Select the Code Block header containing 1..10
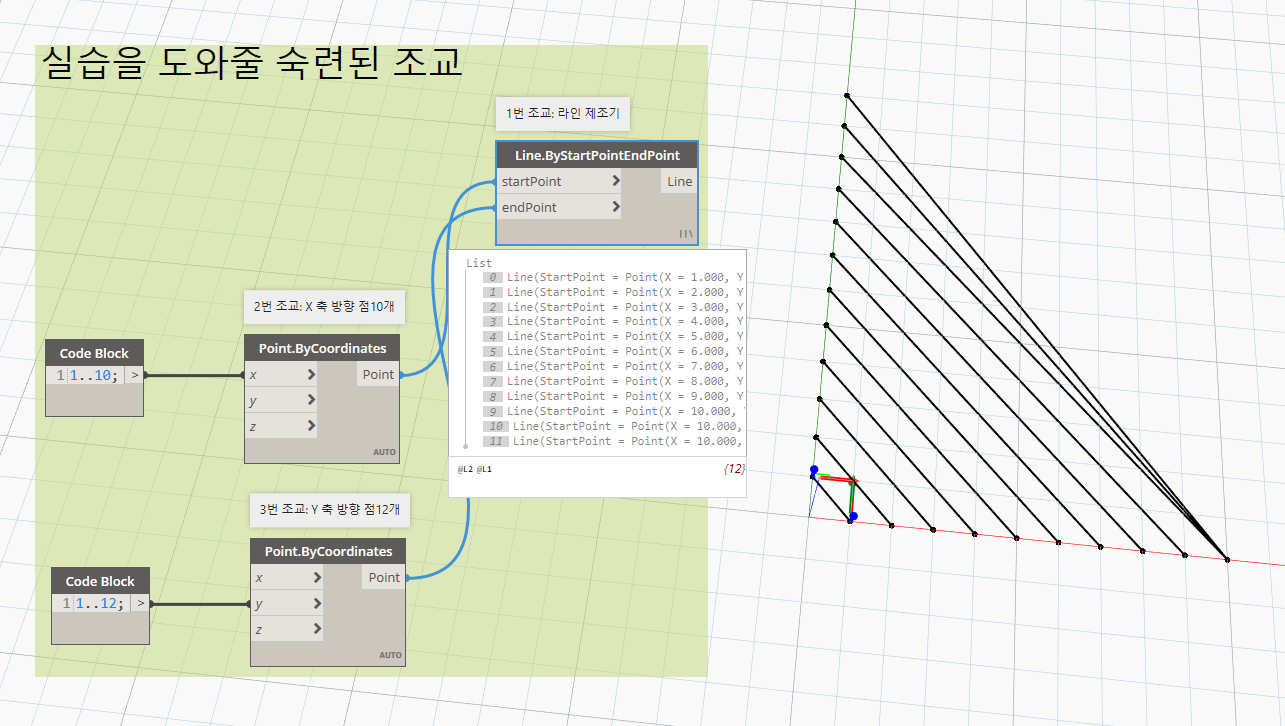This screenshot has height=726, width=1285. pos(94,353)
